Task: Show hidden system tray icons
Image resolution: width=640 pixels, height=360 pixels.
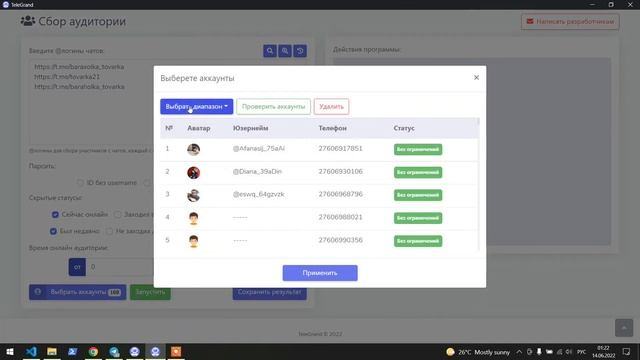Action: 519,352
